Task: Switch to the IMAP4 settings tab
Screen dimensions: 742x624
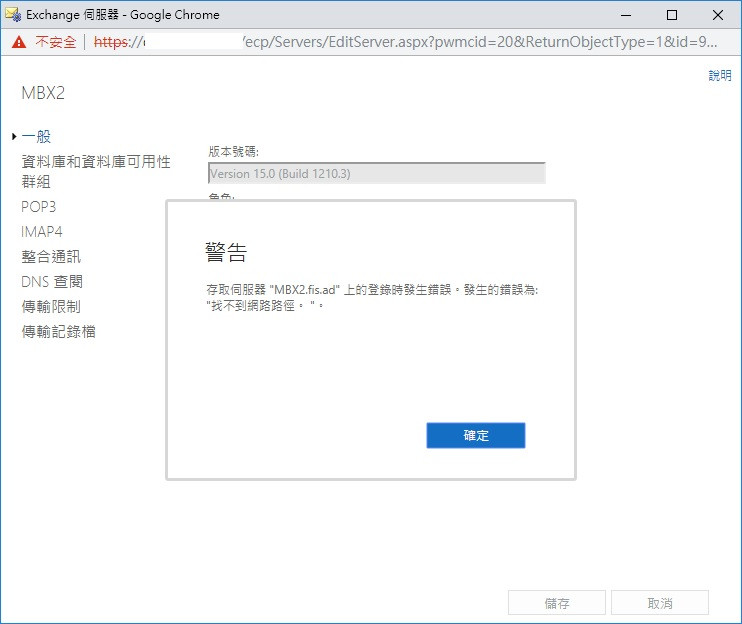Action: pos(42,232)
